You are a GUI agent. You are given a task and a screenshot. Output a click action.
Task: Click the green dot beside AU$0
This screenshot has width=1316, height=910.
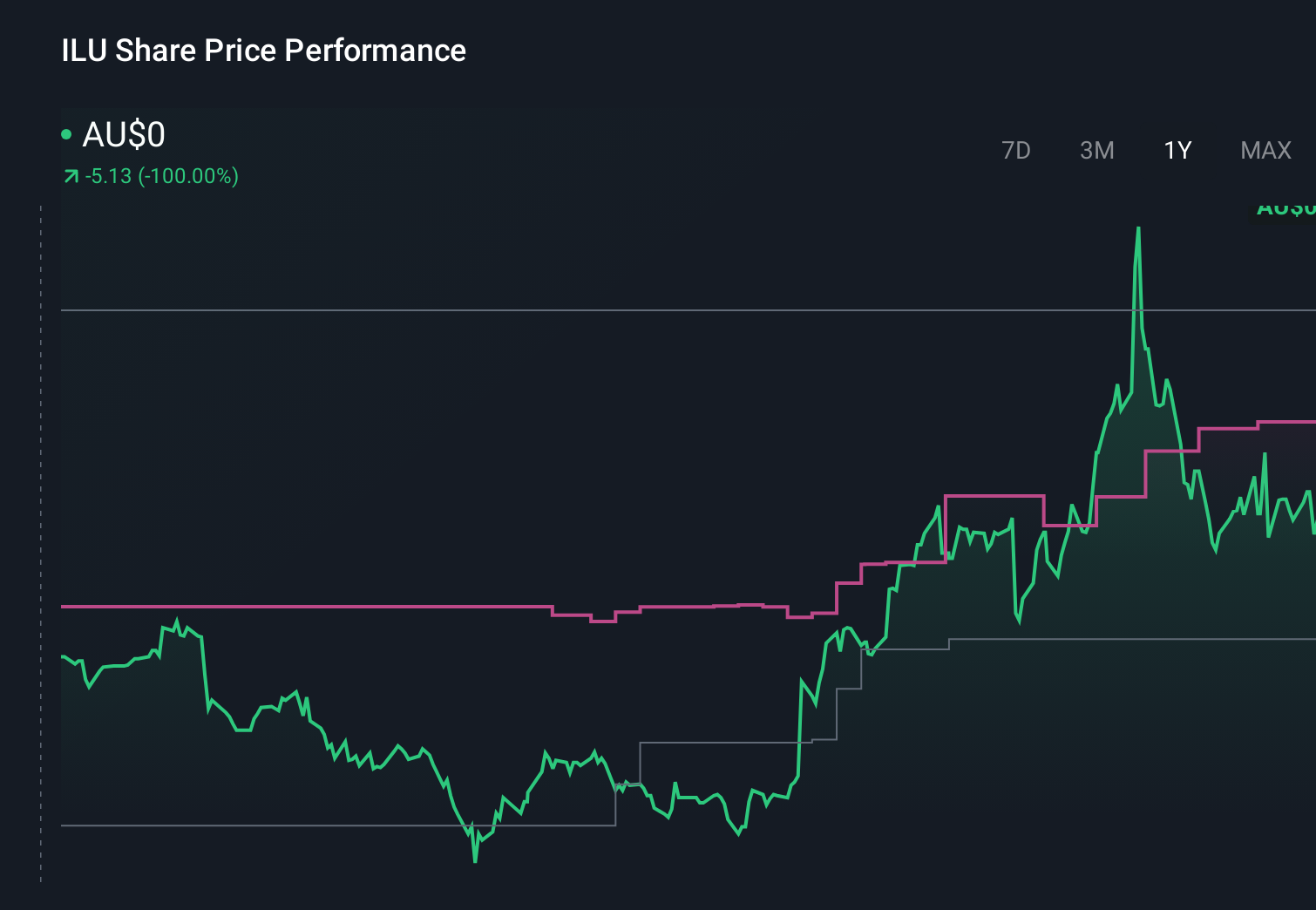[x=66, y=134]
